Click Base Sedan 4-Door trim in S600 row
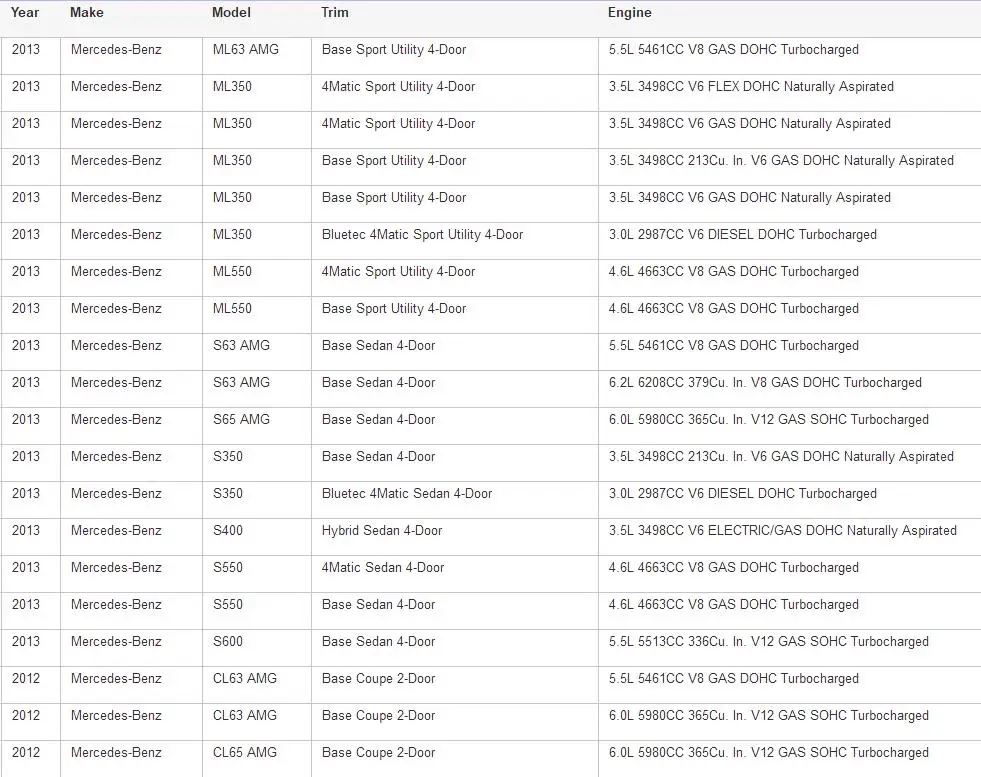 pos(454,647)
